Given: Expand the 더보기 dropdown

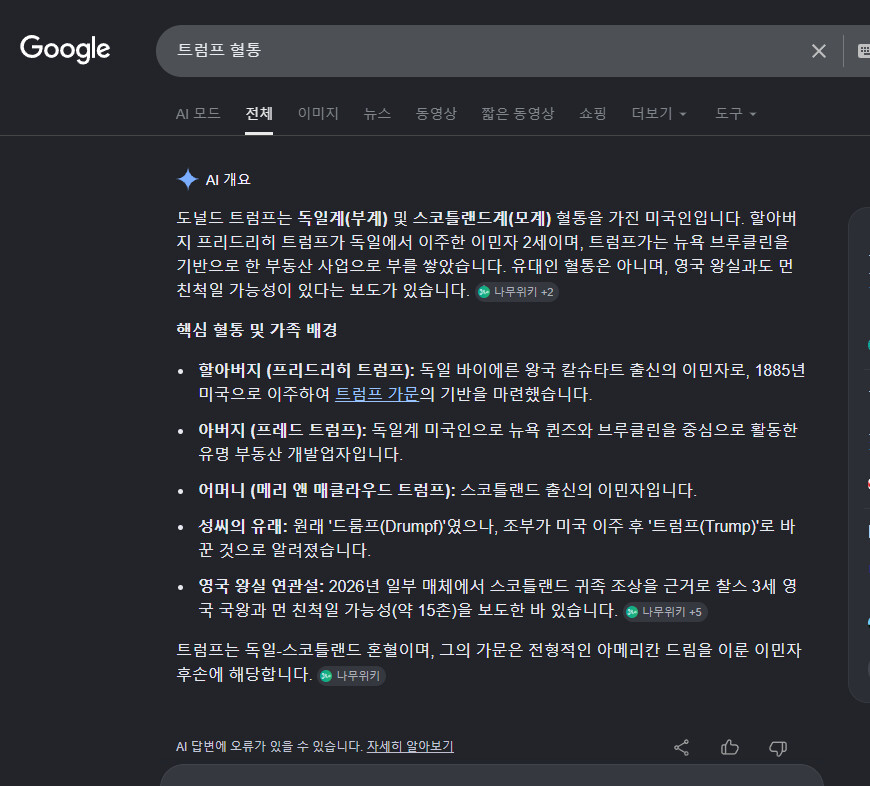Looking at the screenshot, I should point(659,114).
